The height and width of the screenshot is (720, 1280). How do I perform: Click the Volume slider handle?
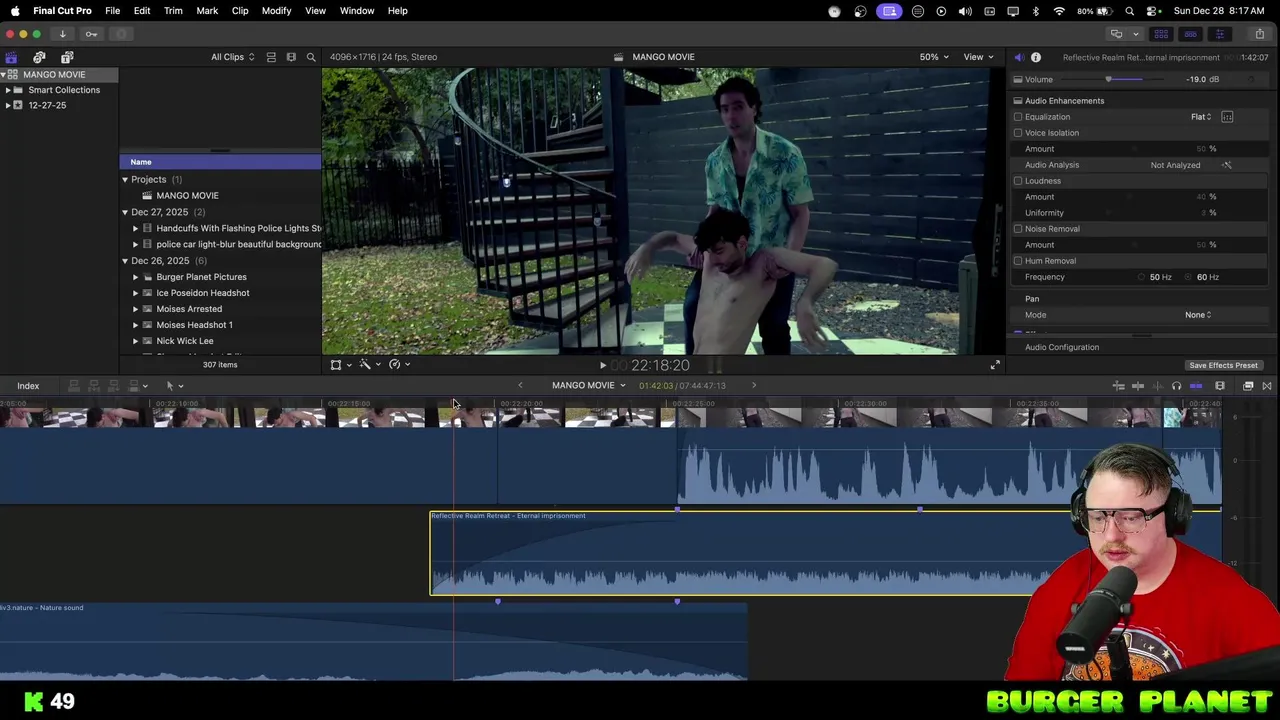[1108, 79]
